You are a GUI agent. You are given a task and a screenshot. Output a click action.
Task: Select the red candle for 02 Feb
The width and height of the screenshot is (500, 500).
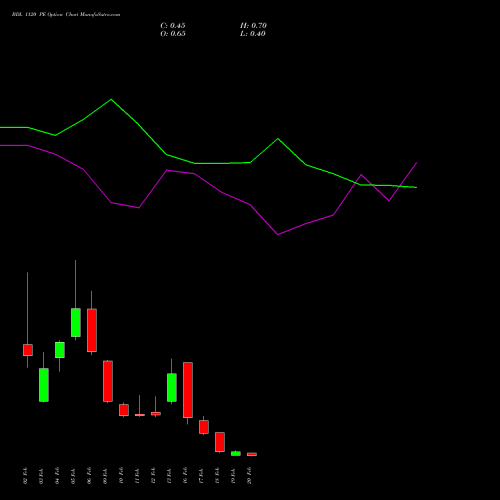click(28, 350)
